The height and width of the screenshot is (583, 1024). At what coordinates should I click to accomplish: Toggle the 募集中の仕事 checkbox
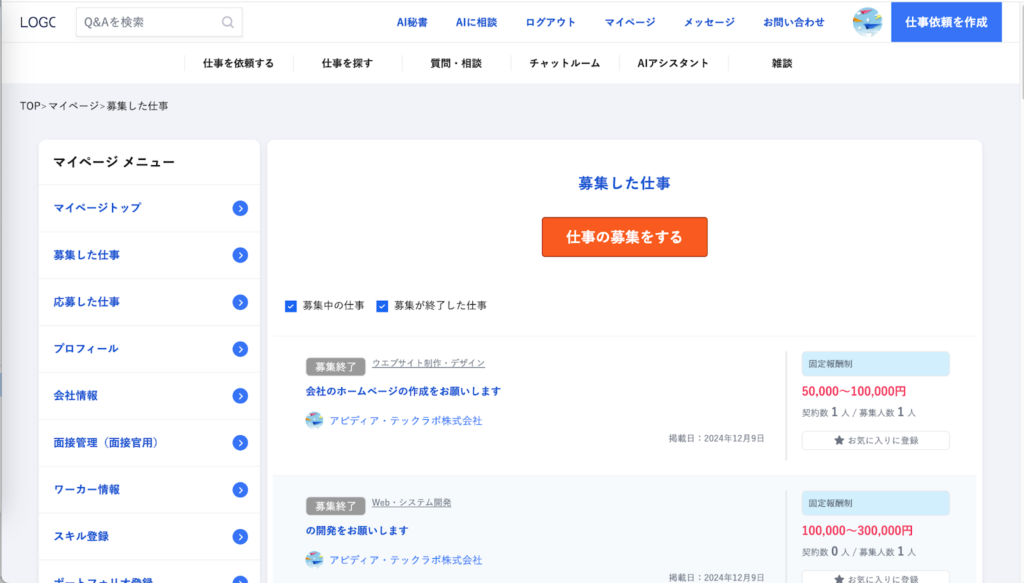pos(291,306)
